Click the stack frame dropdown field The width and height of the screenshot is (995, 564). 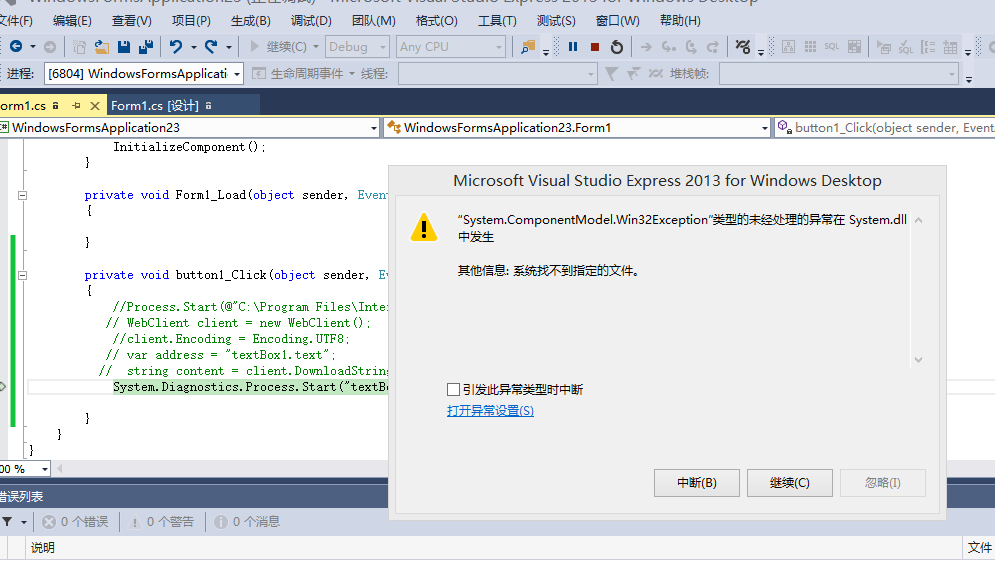(838, 74)
